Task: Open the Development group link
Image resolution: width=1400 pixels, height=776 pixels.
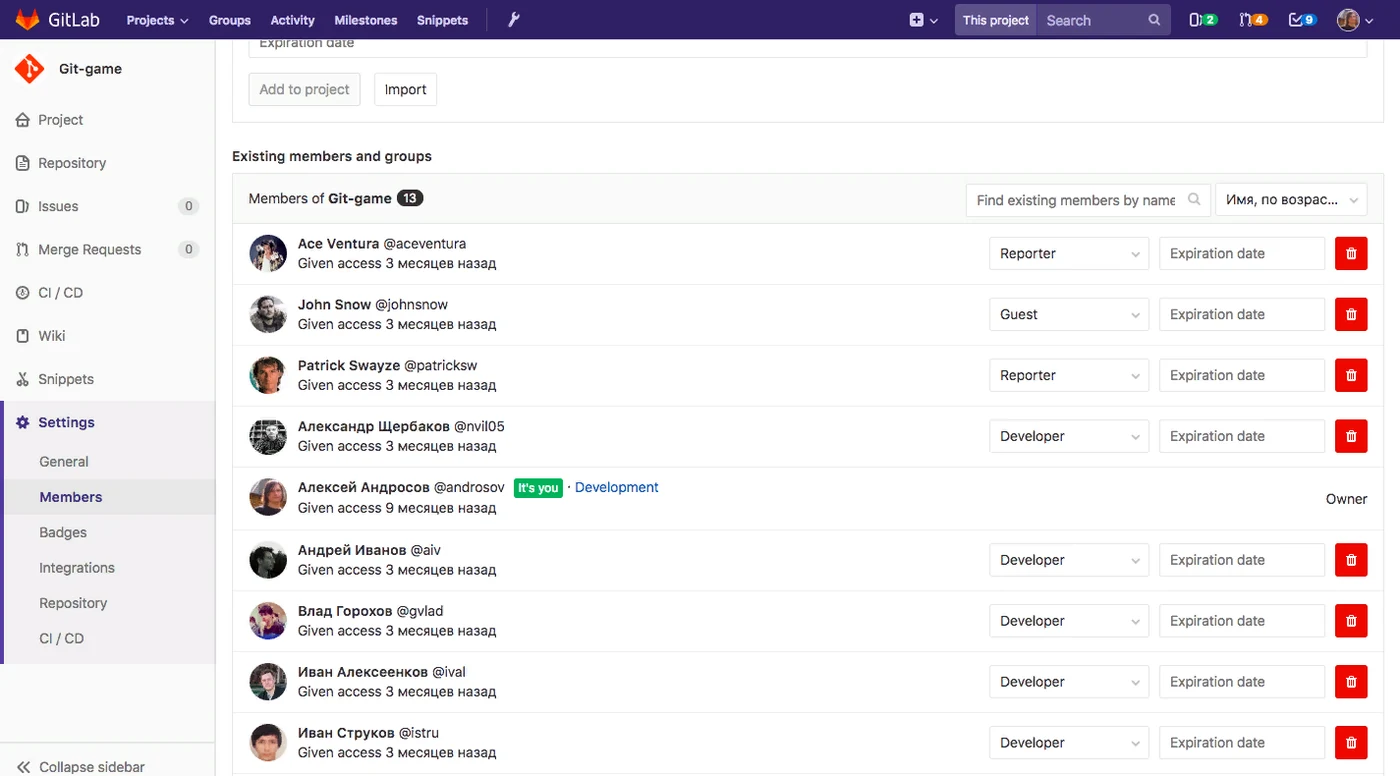Action: (617, 487)
